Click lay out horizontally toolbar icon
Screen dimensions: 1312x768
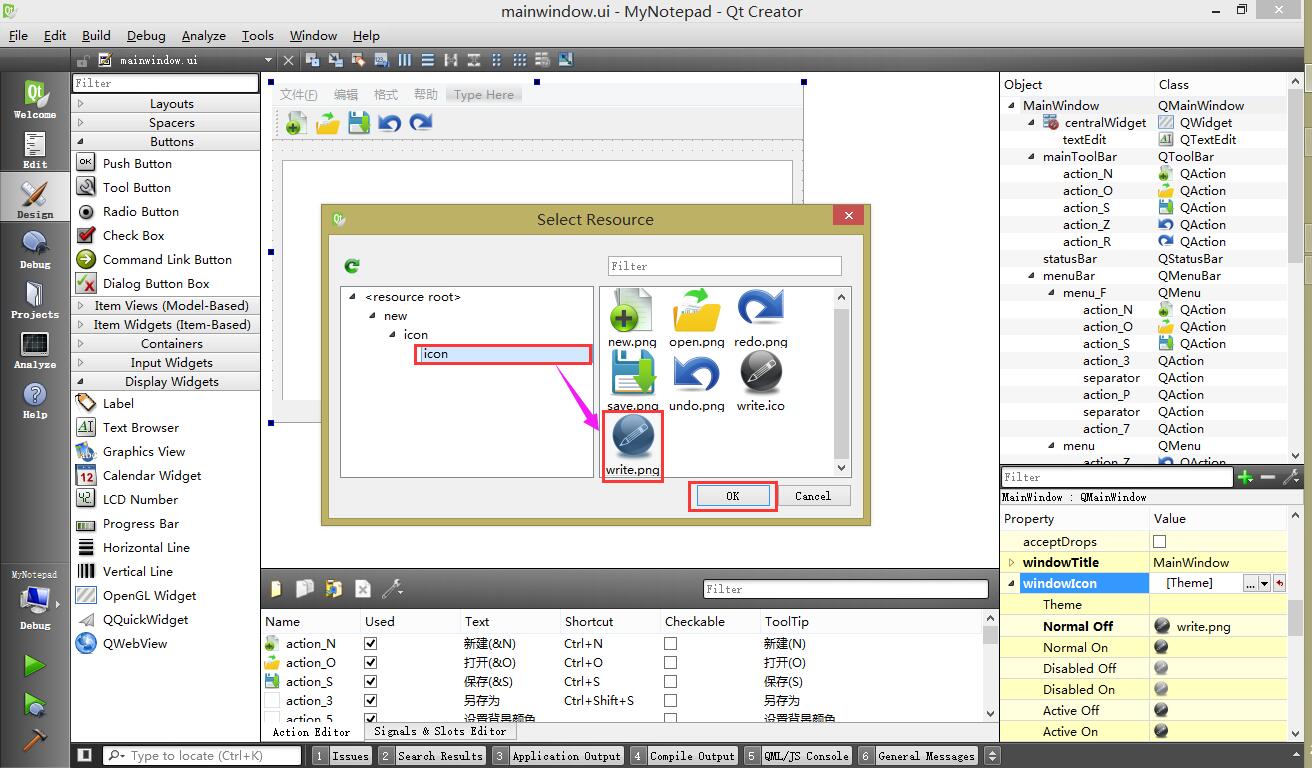405,60
